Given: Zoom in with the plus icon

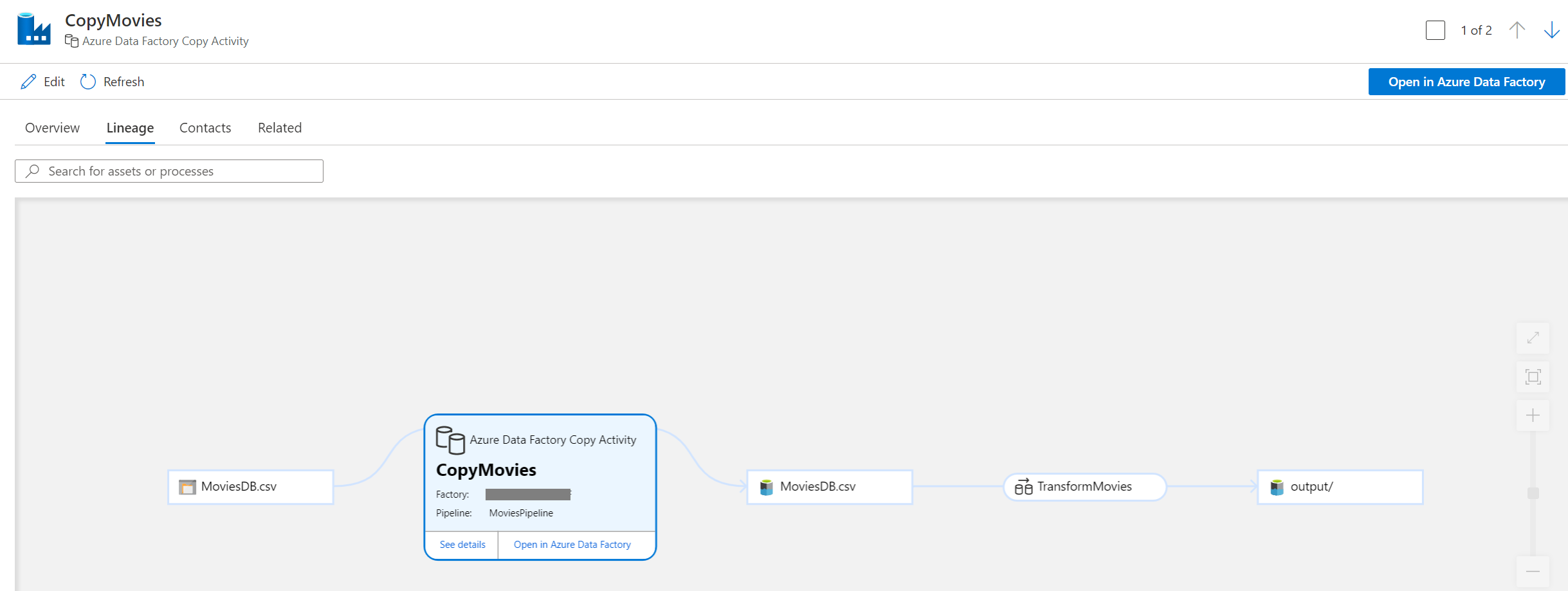Looking at the screenshot, I should coord(1533,415).
